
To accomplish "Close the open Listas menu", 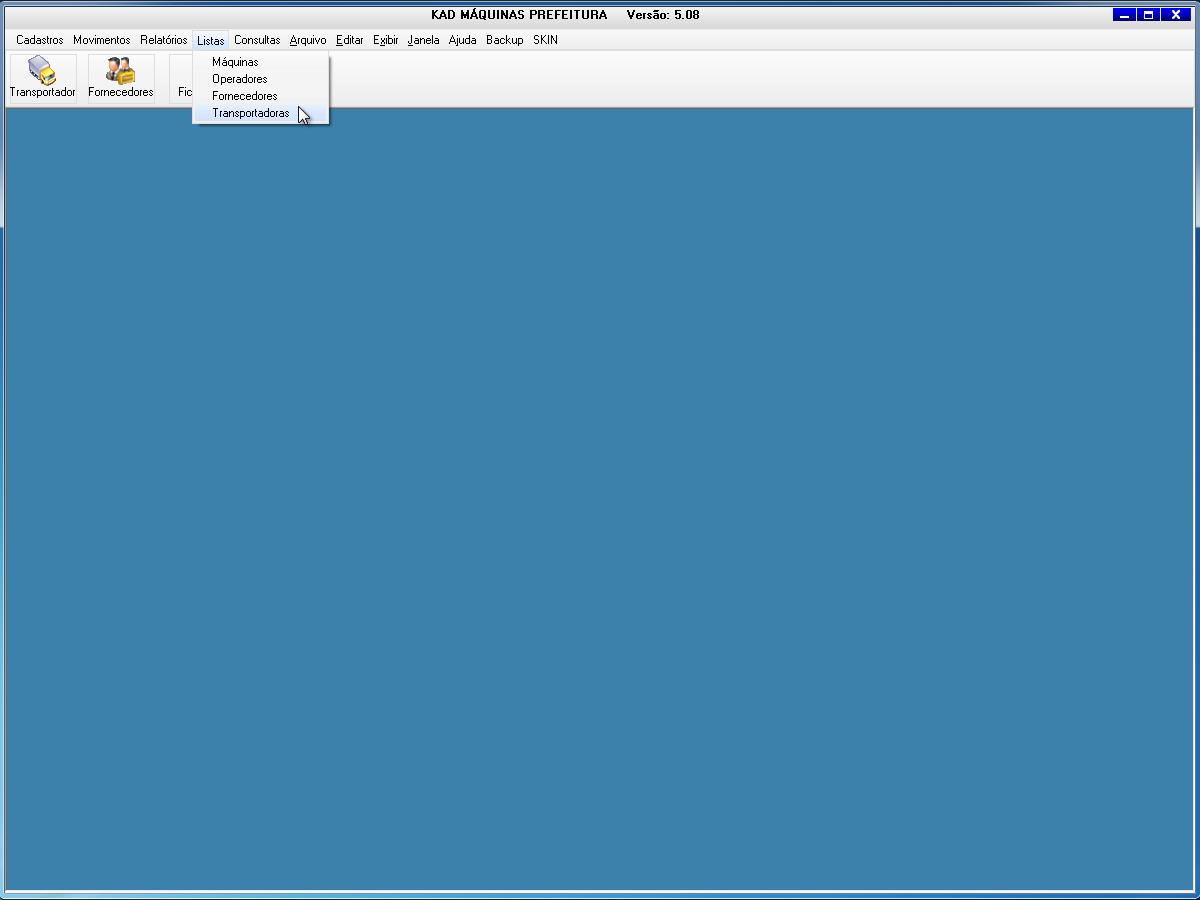I will click(211, 40).
